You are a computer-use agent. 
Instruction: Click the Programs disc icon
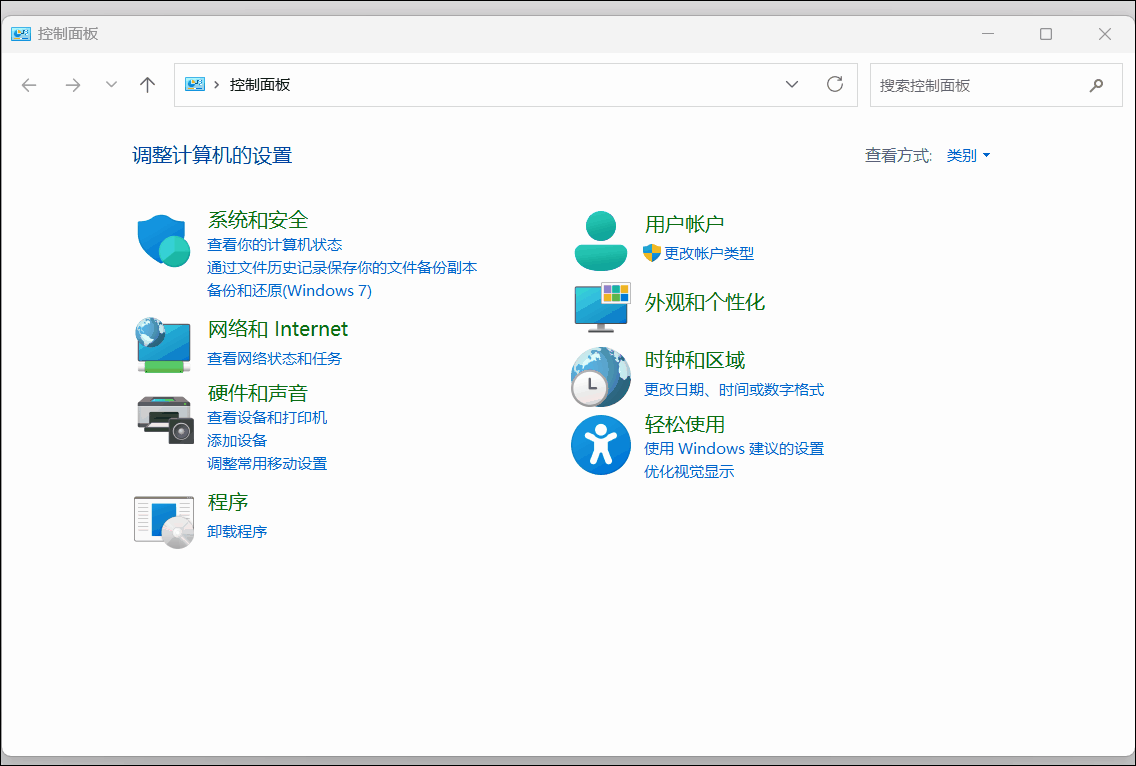[163, 520]
